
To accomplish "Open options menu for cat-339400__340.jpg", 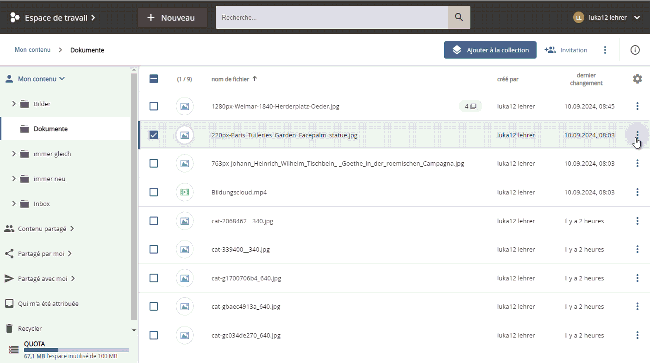I will point(637,249).
